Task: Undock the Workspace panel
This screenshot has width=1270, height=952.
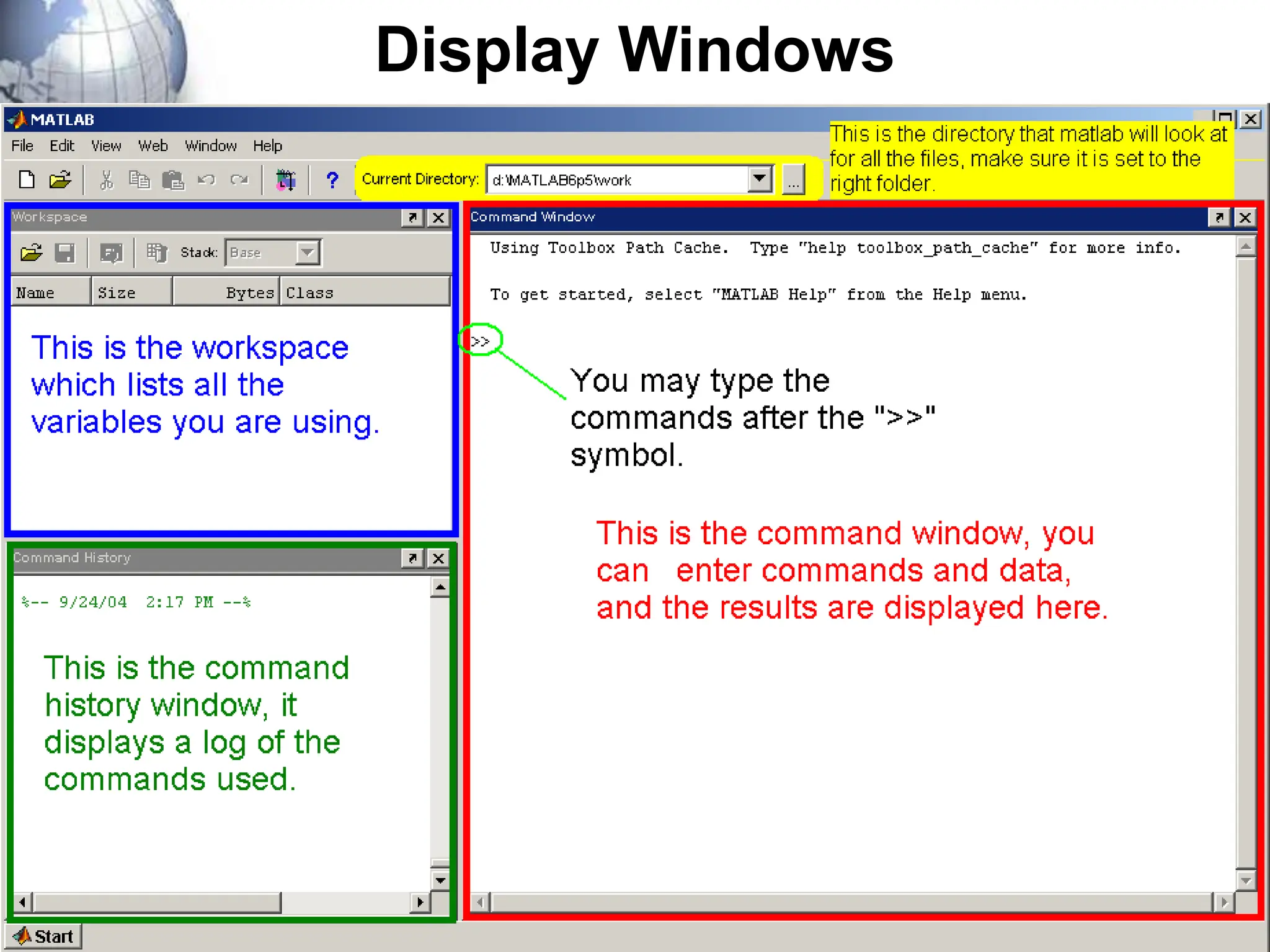Action: [x=412, y=218]
